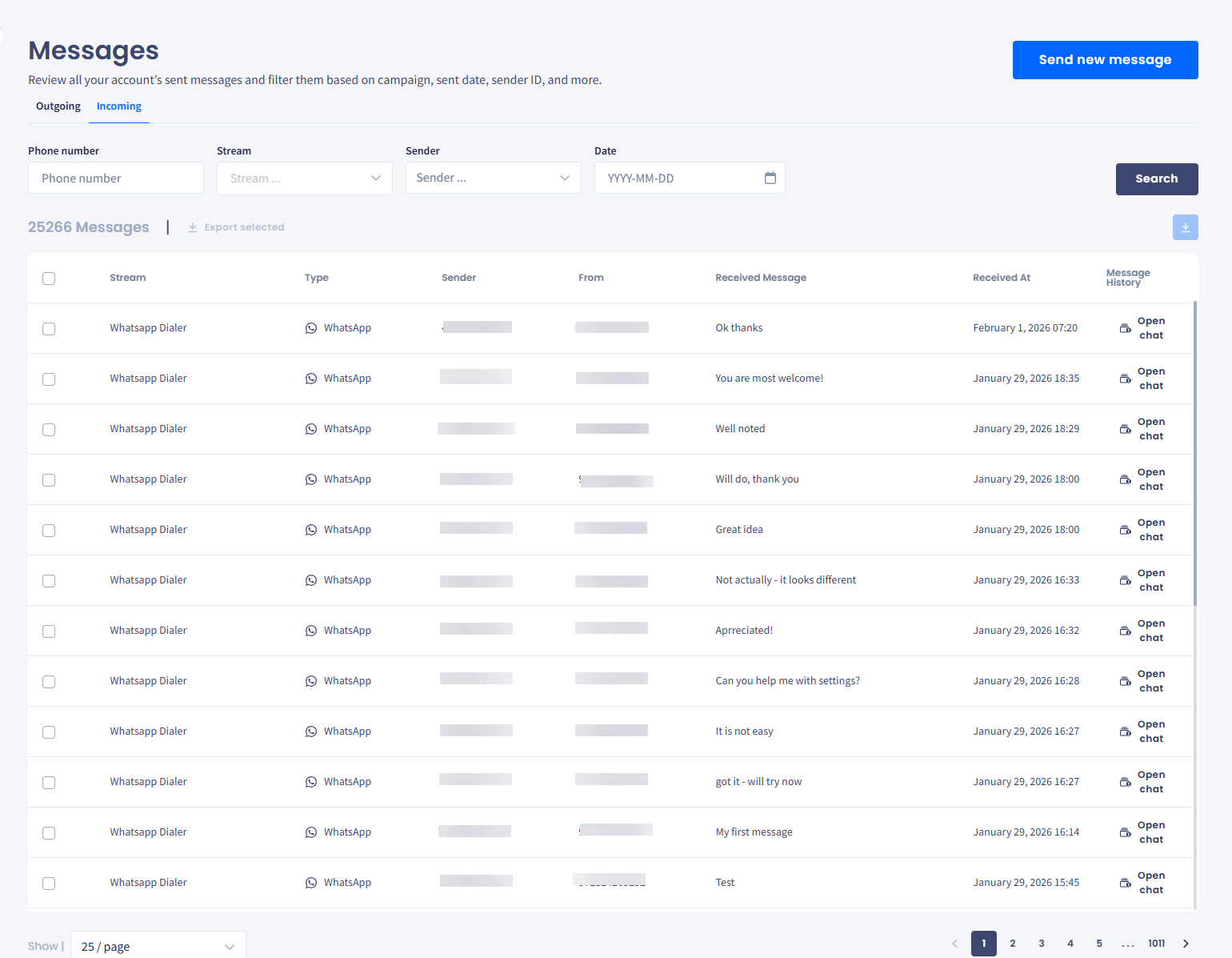Check the box for 'You are most welcome!' row
Screen dimensions: 1232x958
(x=49, y=379)
